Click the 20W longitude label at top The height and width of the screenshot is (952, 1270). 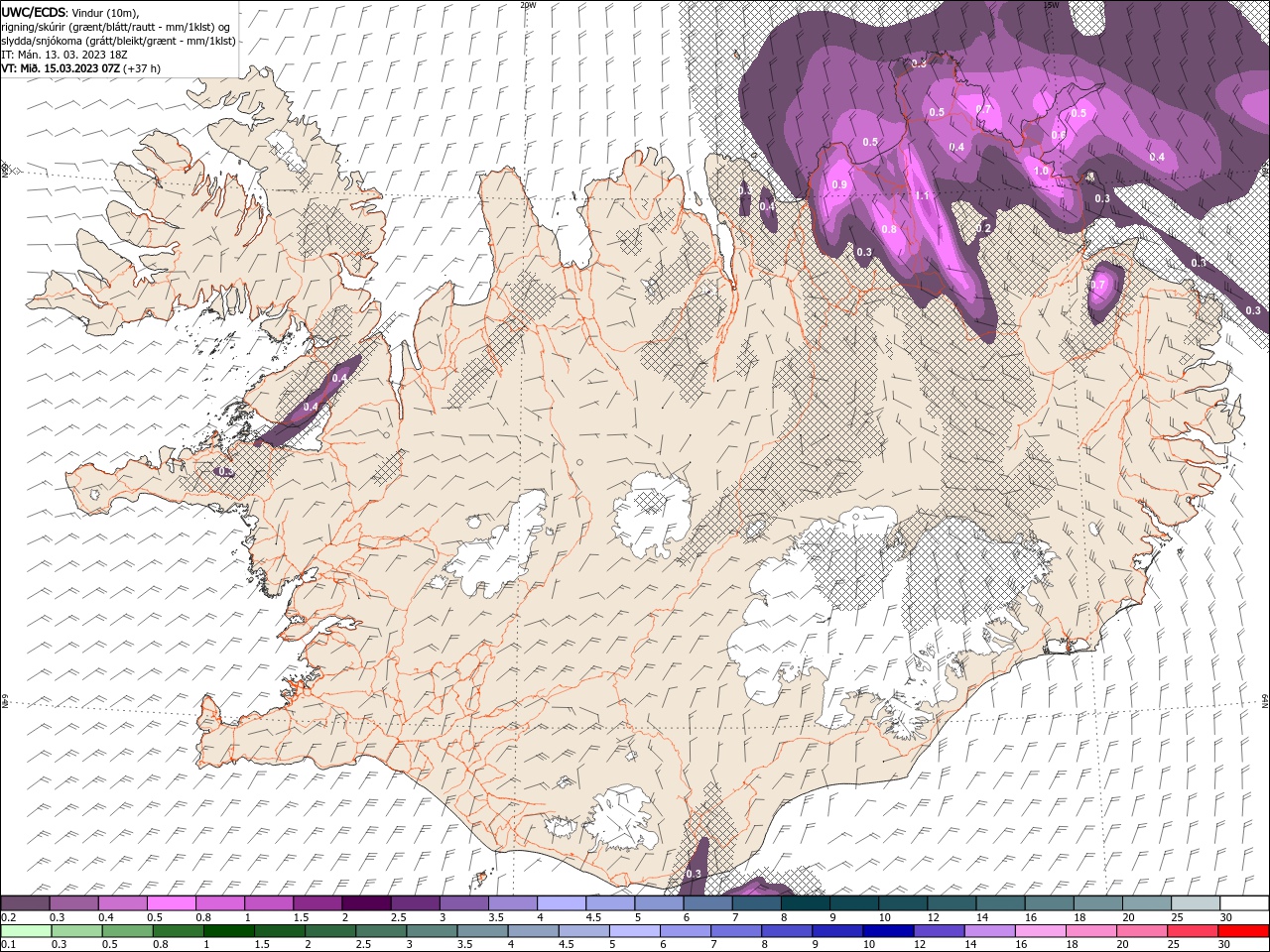pyautogui.click(x=528, y=5)
